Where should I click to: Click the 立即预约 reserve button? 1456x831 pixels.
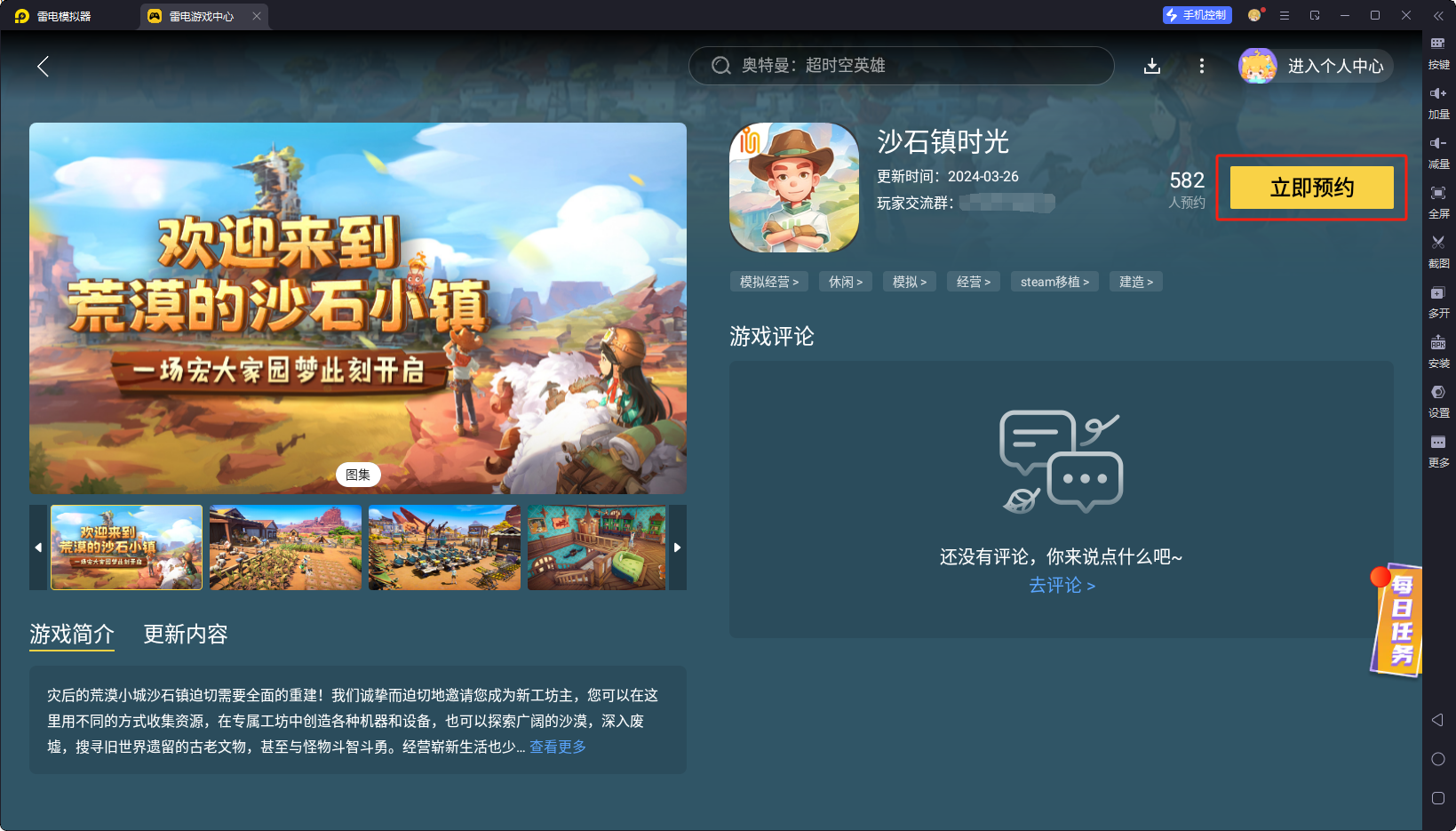click(x=1312, y=188)
